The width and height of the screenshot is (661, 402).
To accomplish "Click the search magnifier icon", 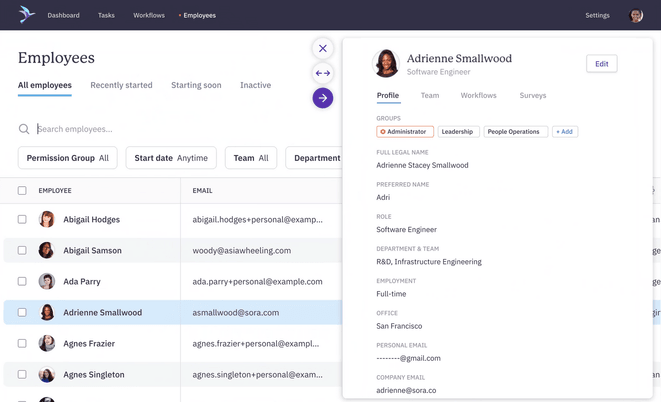I will tap(24, 129).
